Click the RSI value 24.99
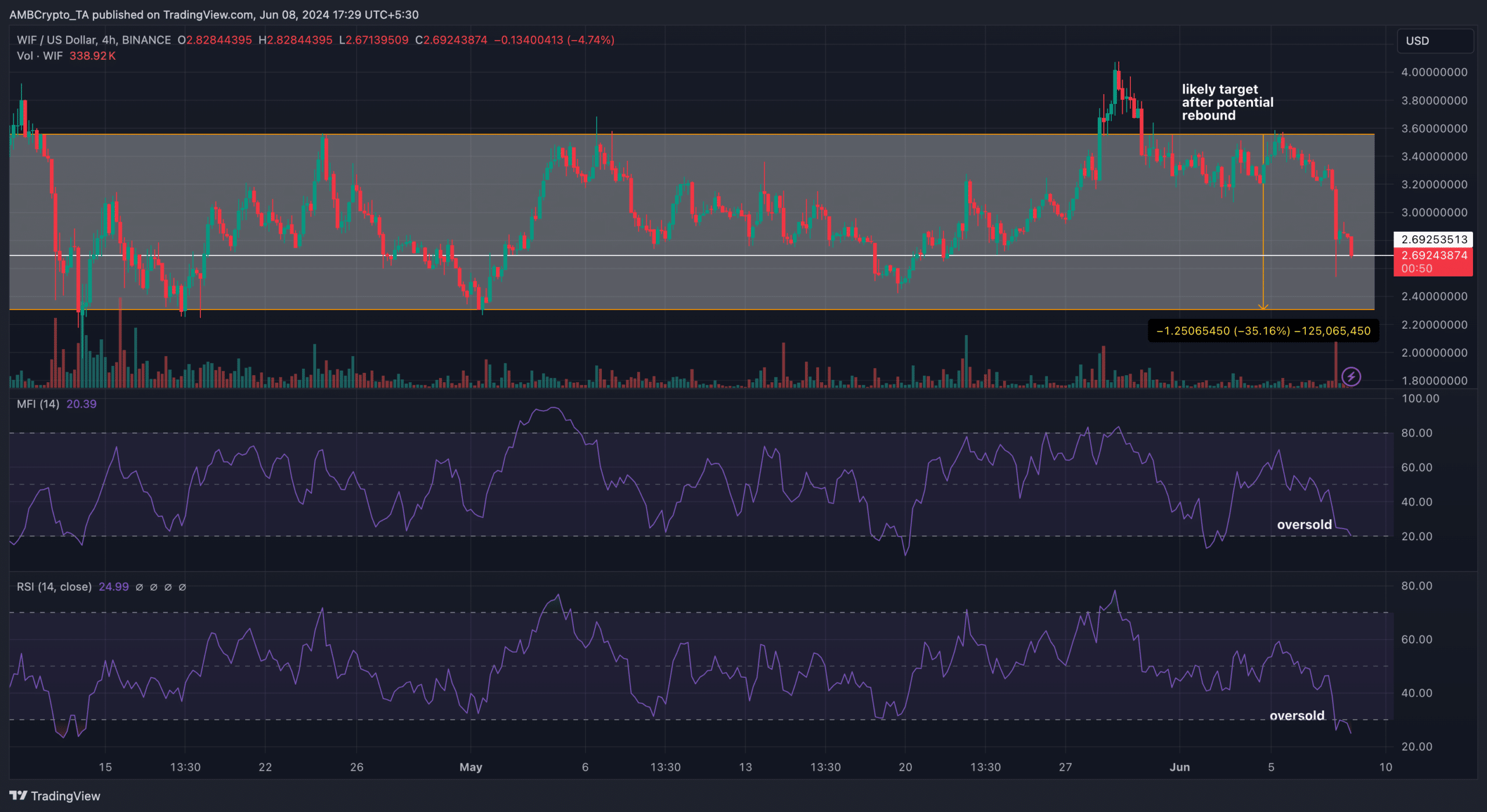1487x812 pixels. pos(114,587)
